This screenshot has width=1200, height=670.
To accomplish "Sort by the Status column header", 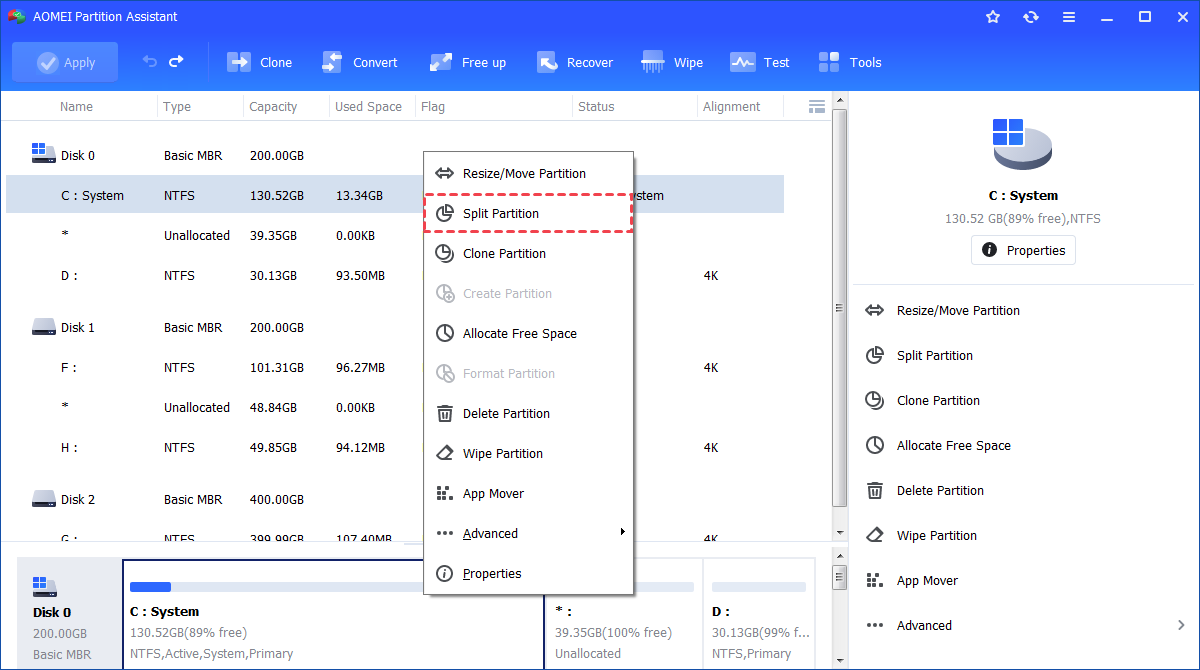I will pyautogui.click(x=596, y=106).
